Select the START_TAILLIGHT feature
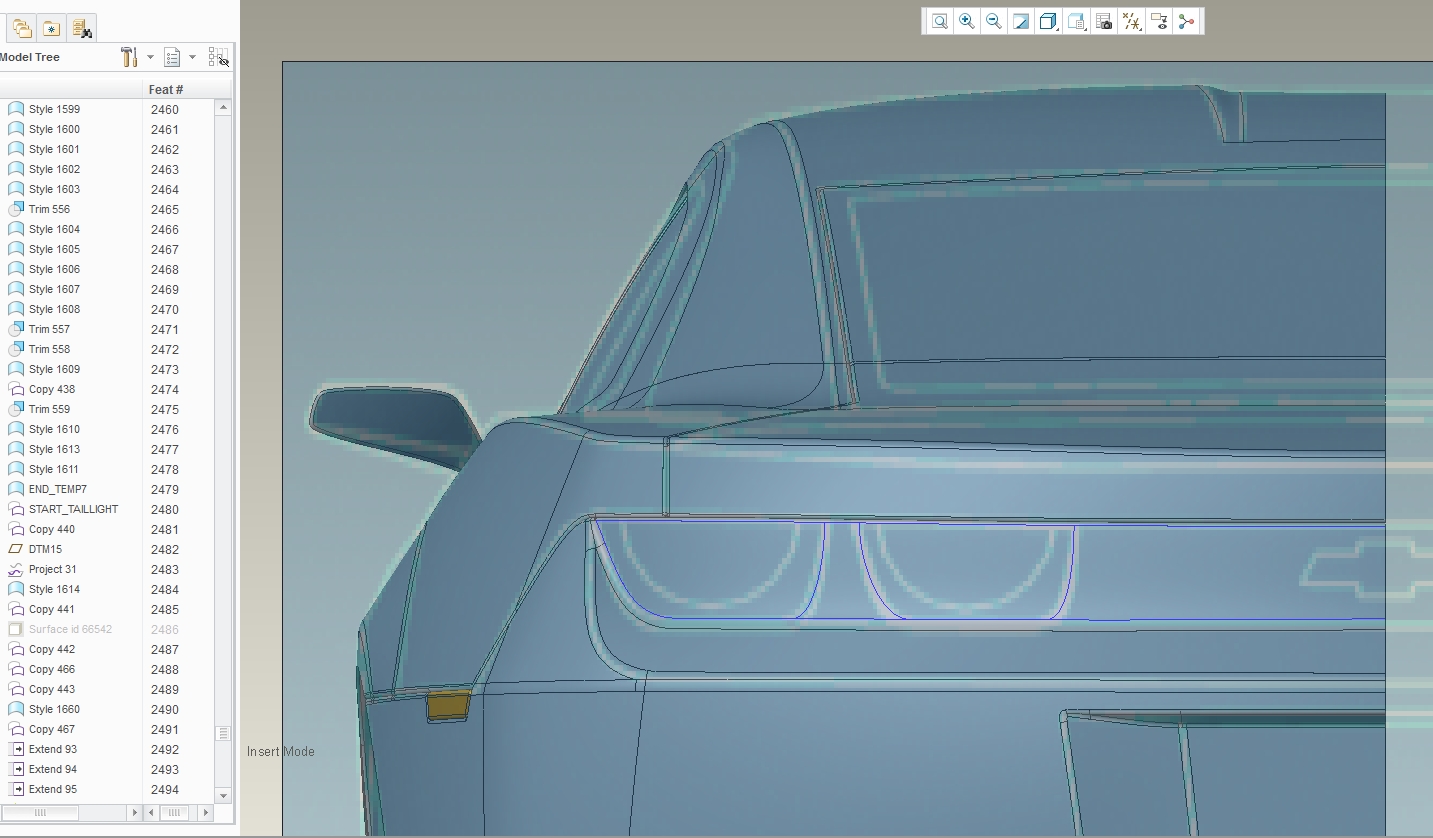Screen dimensions: 1433x838 (x=73, y=509)
